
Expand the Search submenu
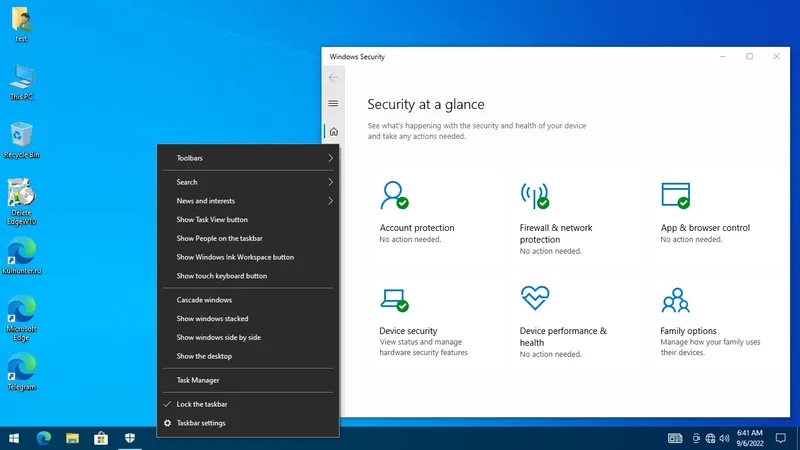pos(248,182)
